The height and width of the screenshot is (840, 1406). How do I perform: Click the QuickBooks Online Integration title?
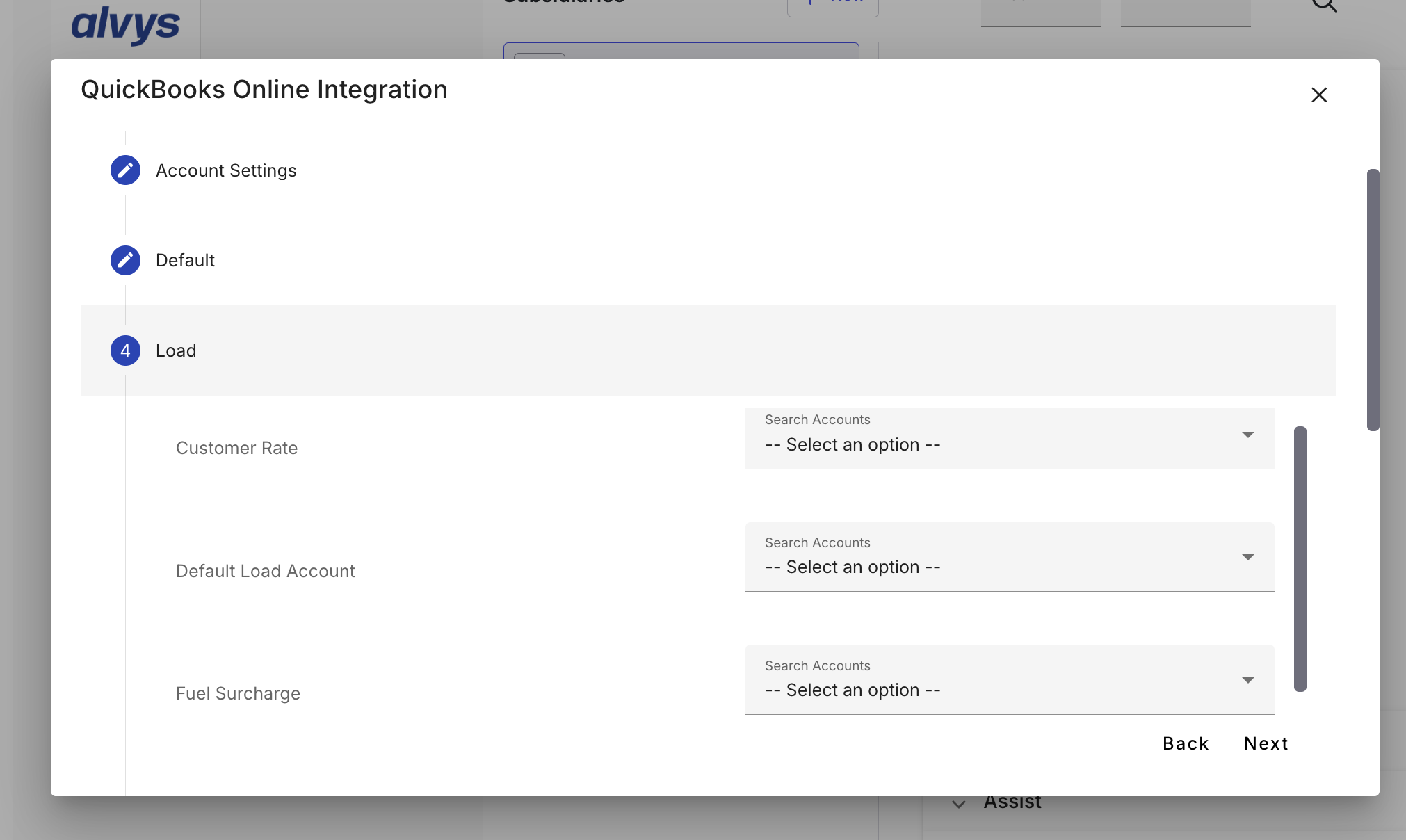pos(264,90)
